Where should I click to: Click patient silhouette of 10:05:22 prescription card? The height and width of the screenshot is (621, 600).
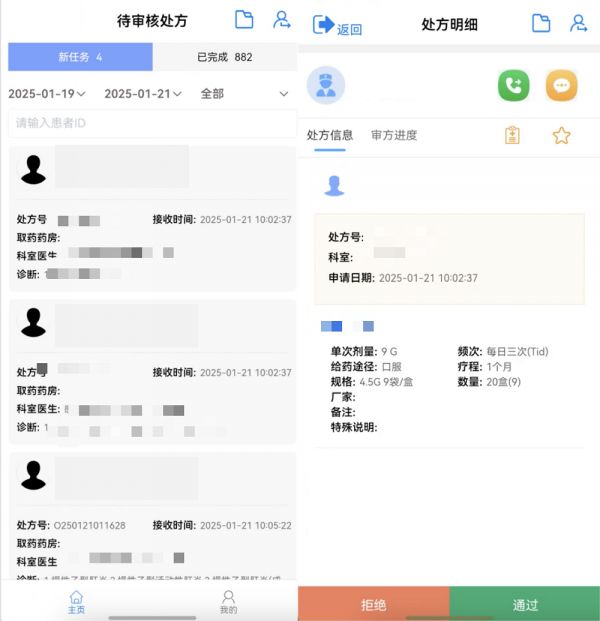(x=33, y=475)
